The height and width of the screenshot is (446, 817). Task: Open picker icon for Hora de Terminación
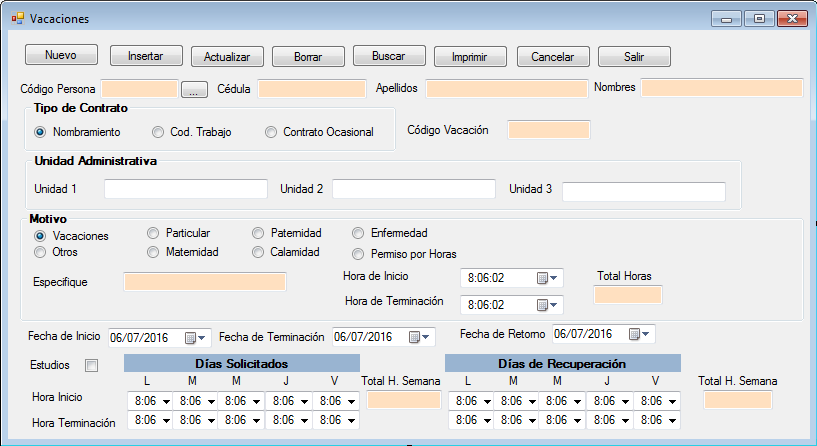click(548, 305)
